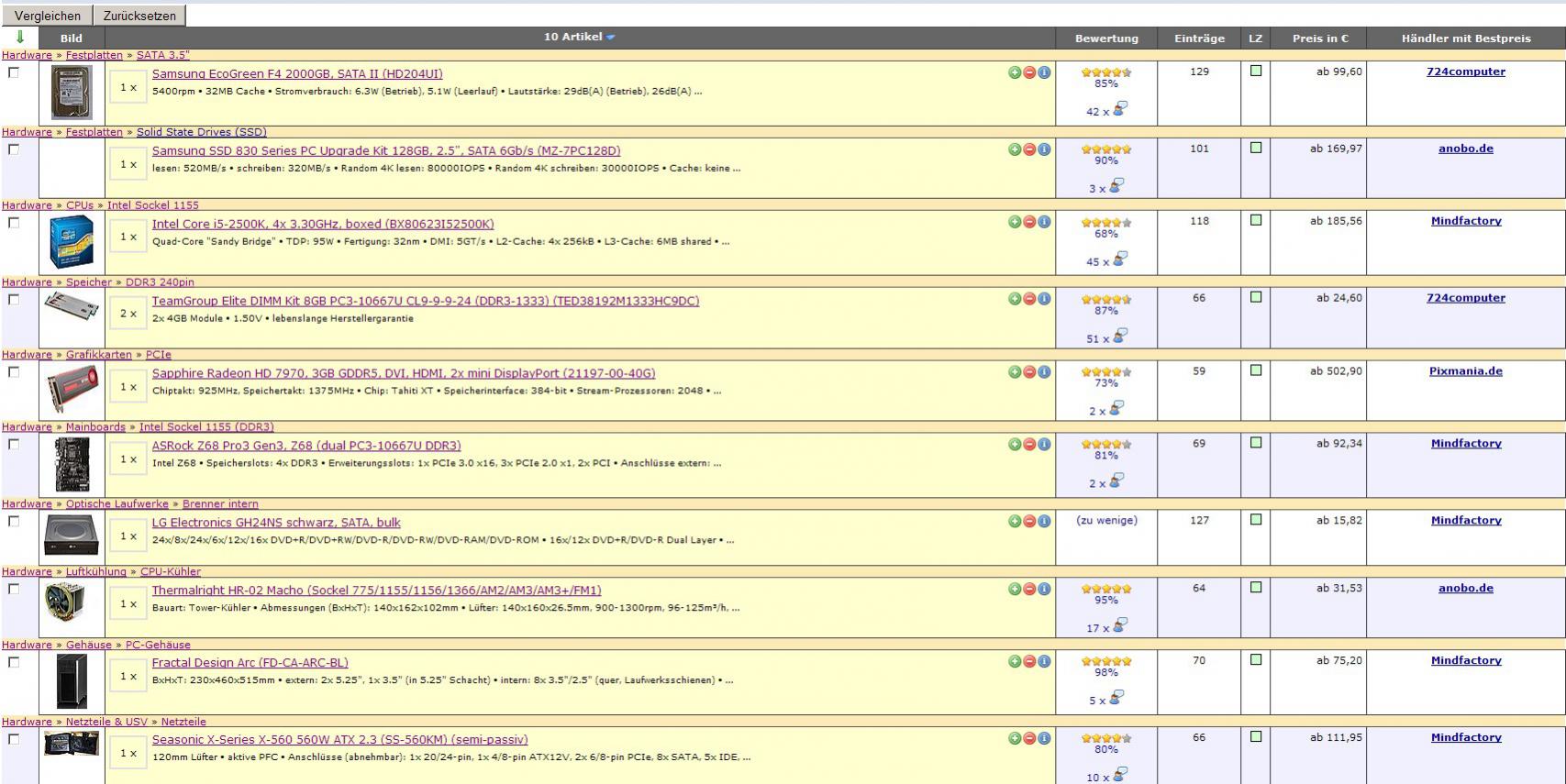Click the Samsung EcoGreen hard drive thumbnail
Screen dimensions: 1566x784
72,93
